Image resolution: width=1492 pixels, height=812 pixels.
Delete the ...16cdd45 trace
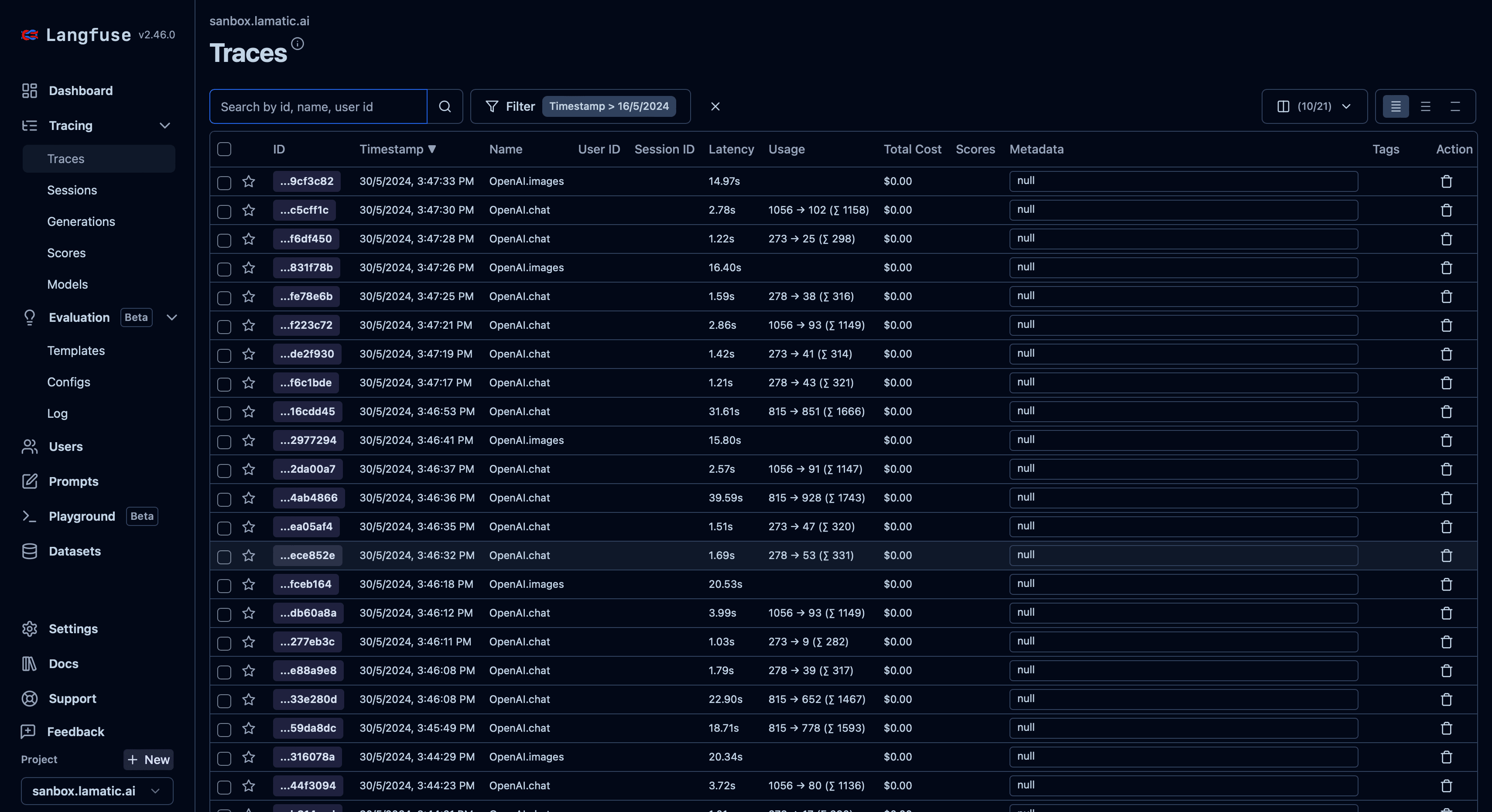click(1446, 412)
